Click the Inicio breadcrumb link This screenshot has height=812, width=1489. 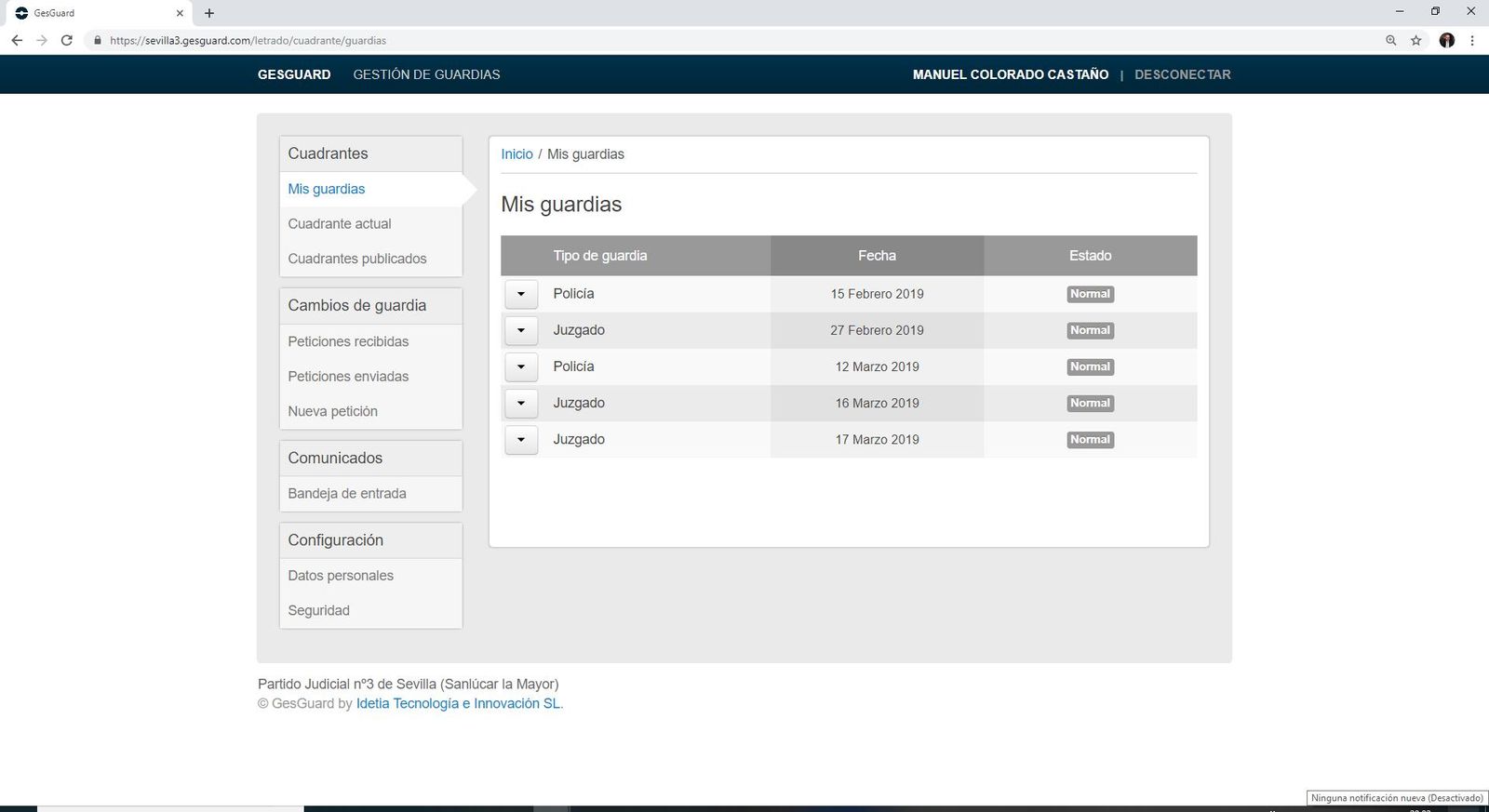pyautogui.click(x=516, y=154)
